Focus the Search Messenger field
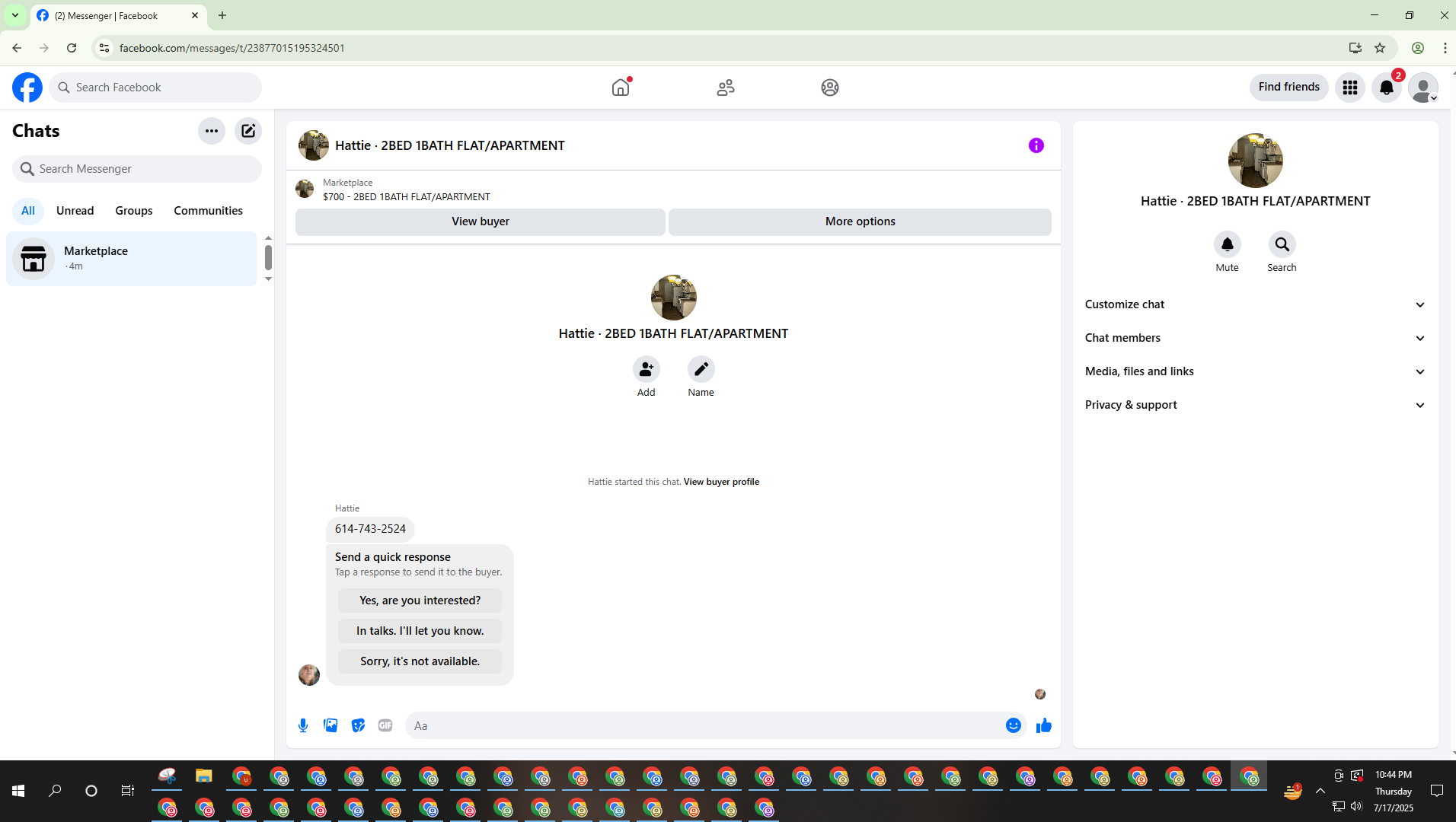The image size is (1456, 822). pyautogui.click(x=137, y=169)
